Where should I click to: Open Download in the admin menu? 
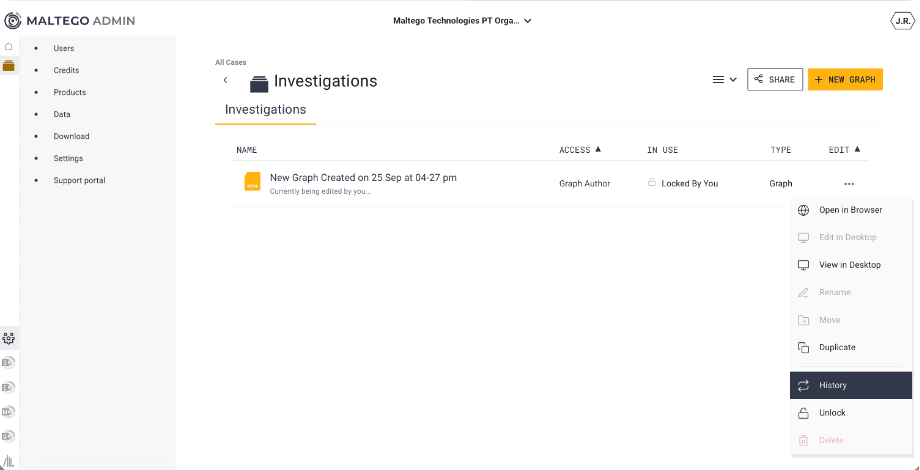click(x=72, y=136)
